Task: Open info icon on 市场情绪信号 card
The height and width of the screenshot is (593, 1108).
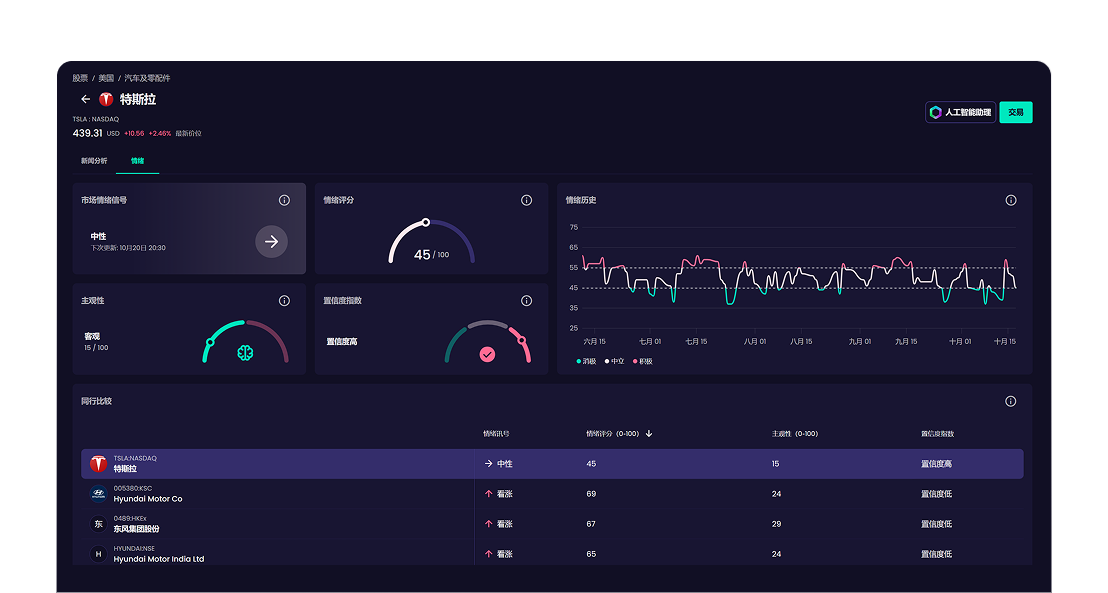Action: coord(284,200)
